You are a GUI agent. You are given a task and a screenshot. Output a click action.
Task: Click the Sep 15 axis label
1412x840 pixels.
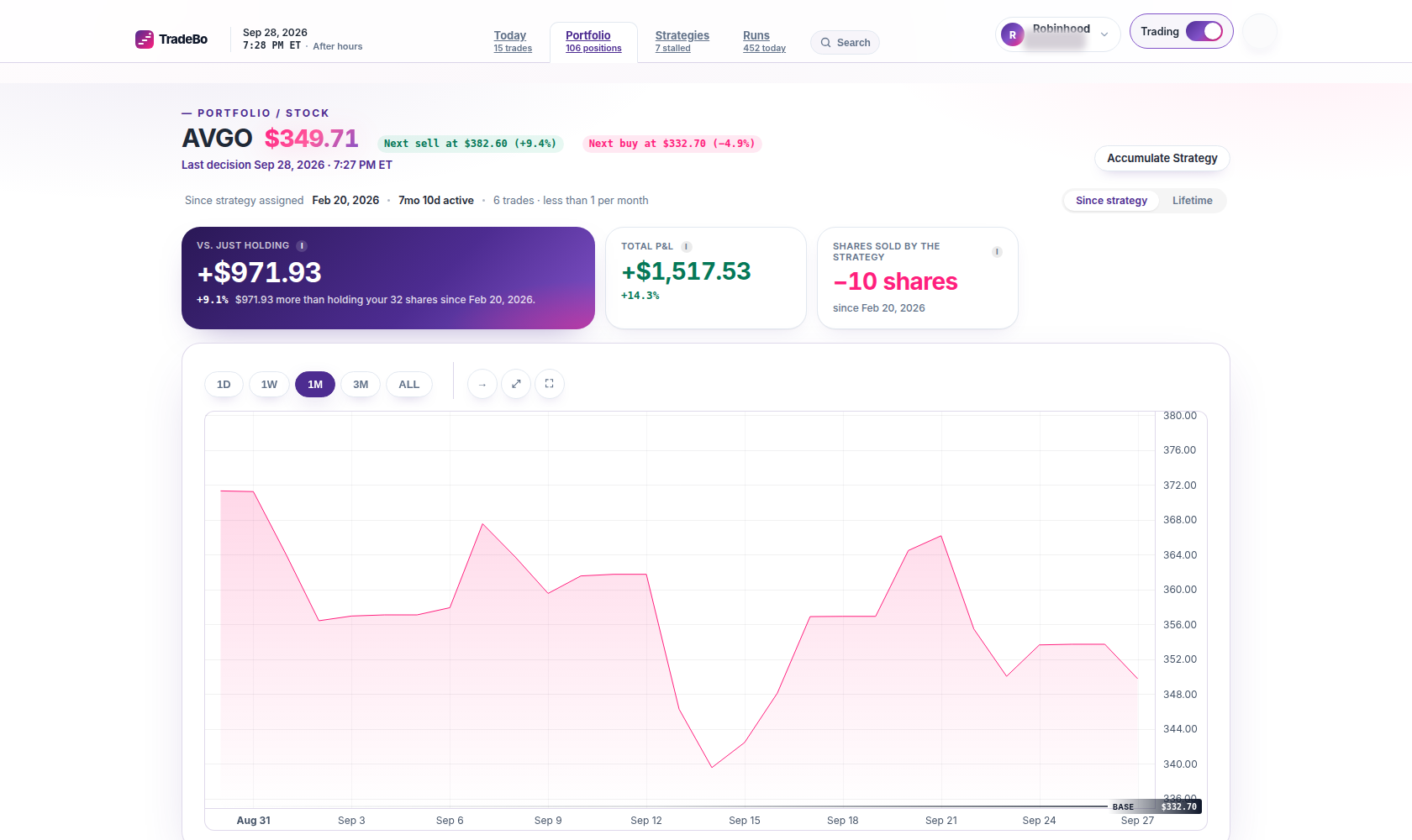click(x=745, y=821)
